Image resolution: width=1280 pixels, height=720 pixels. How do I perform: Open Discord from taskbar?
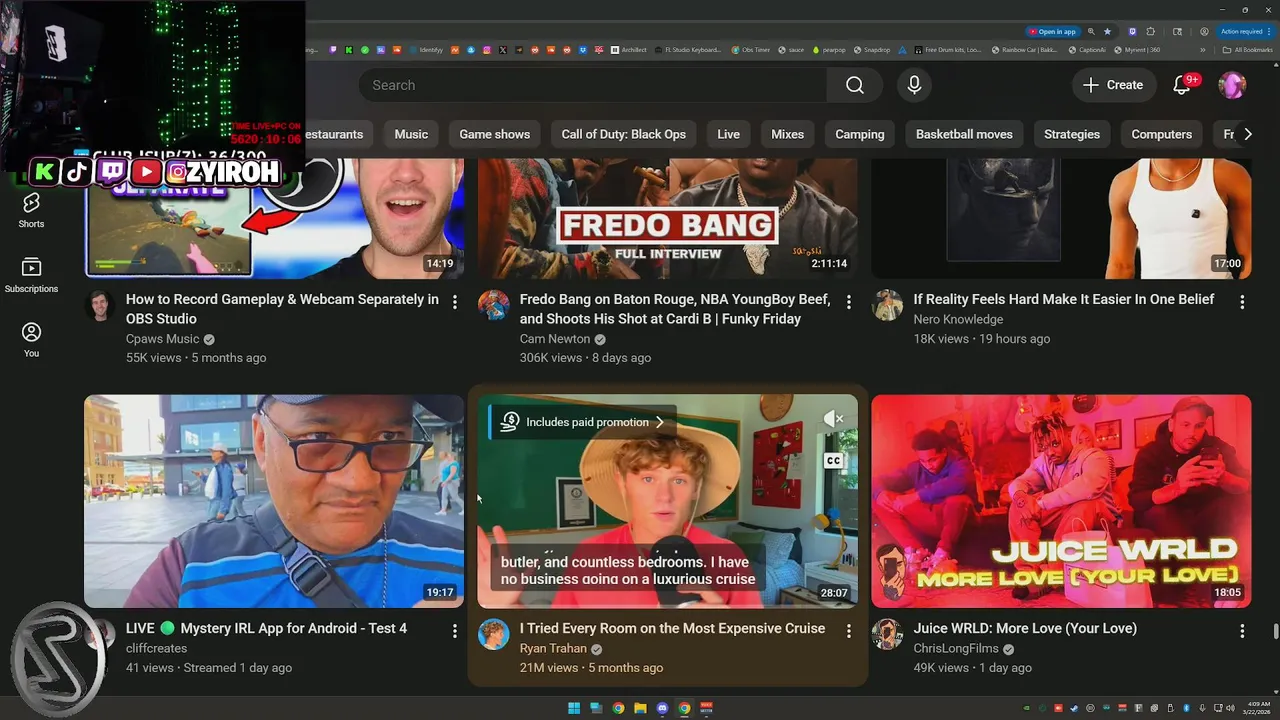click(x=662, y=708)
